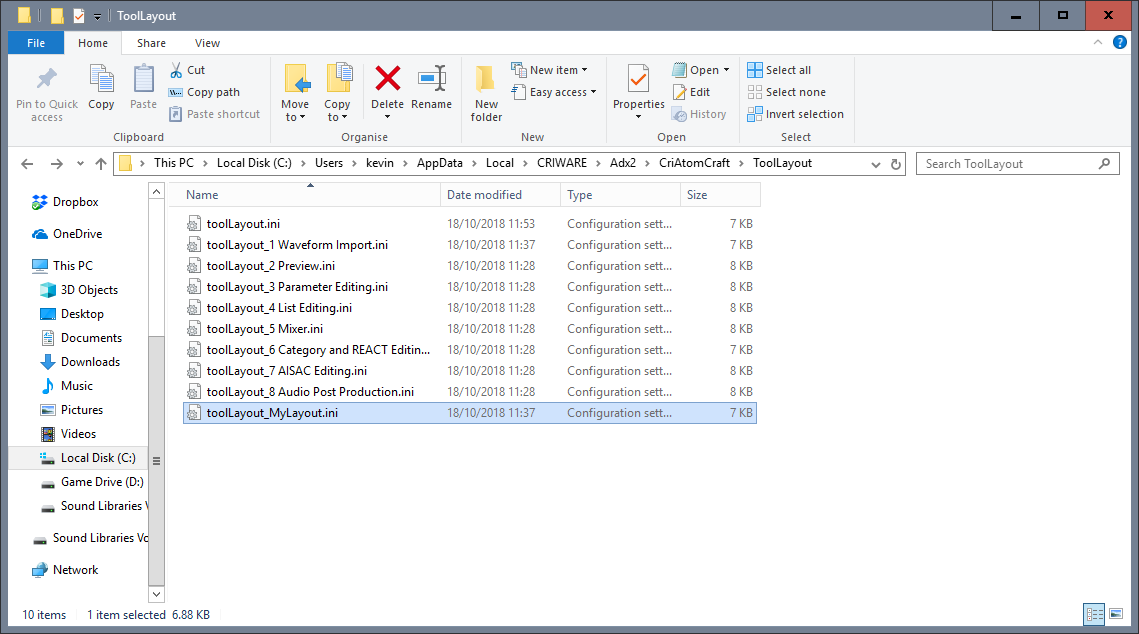Open the recent locations dropdown arrow
The width and height of the screenshot is (1139, 634).
click(x=80, y=164)
